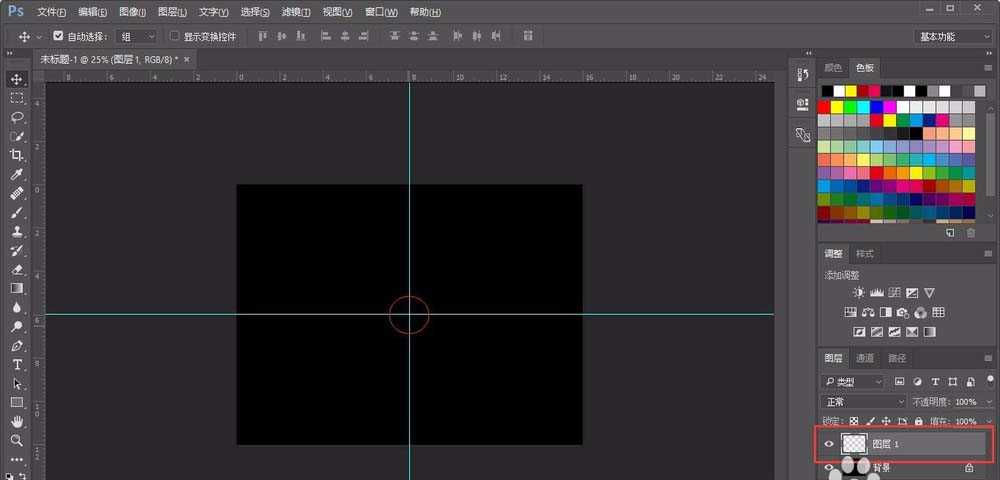Pick the red swatch in 色板
1000x480 pixels.
click(825, 107)
